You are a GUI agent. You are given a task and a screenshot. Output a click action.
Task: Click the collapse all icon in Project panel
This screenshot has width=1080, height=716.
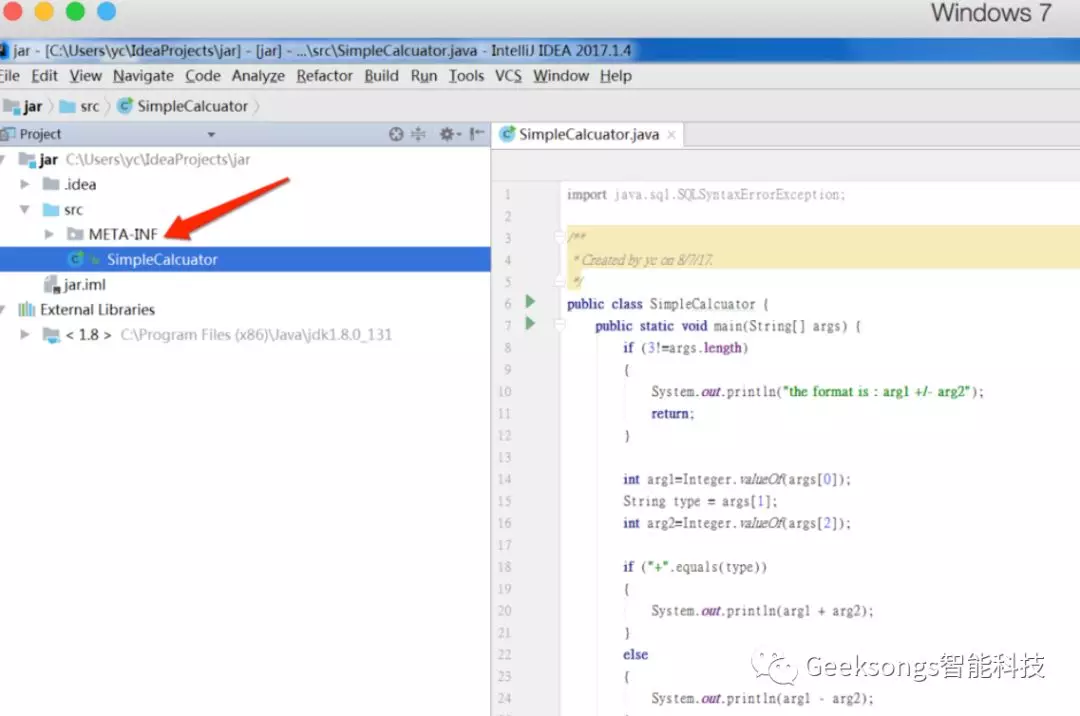[418, 134]
